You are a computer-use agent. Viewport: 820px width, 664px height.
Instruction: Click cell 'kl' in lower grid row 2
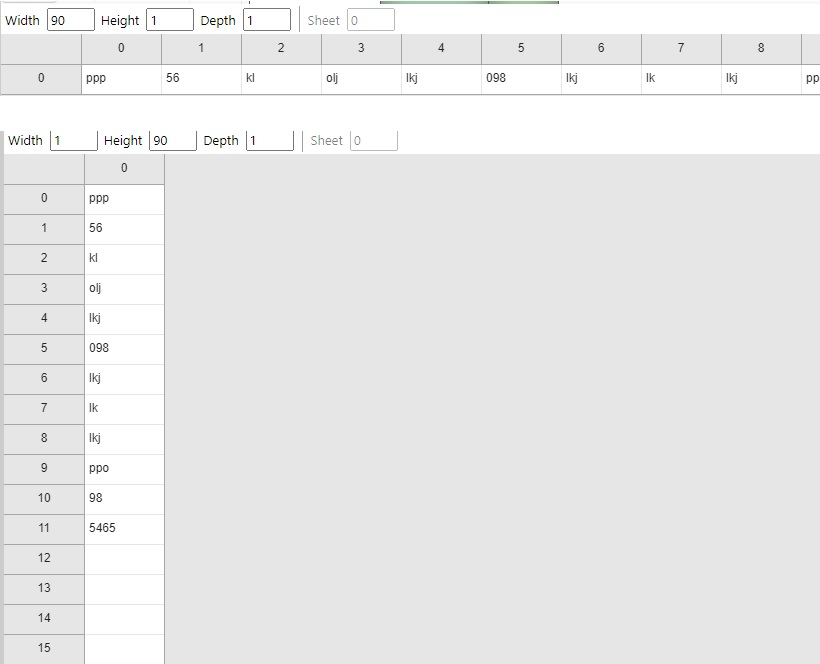[124, 259]
